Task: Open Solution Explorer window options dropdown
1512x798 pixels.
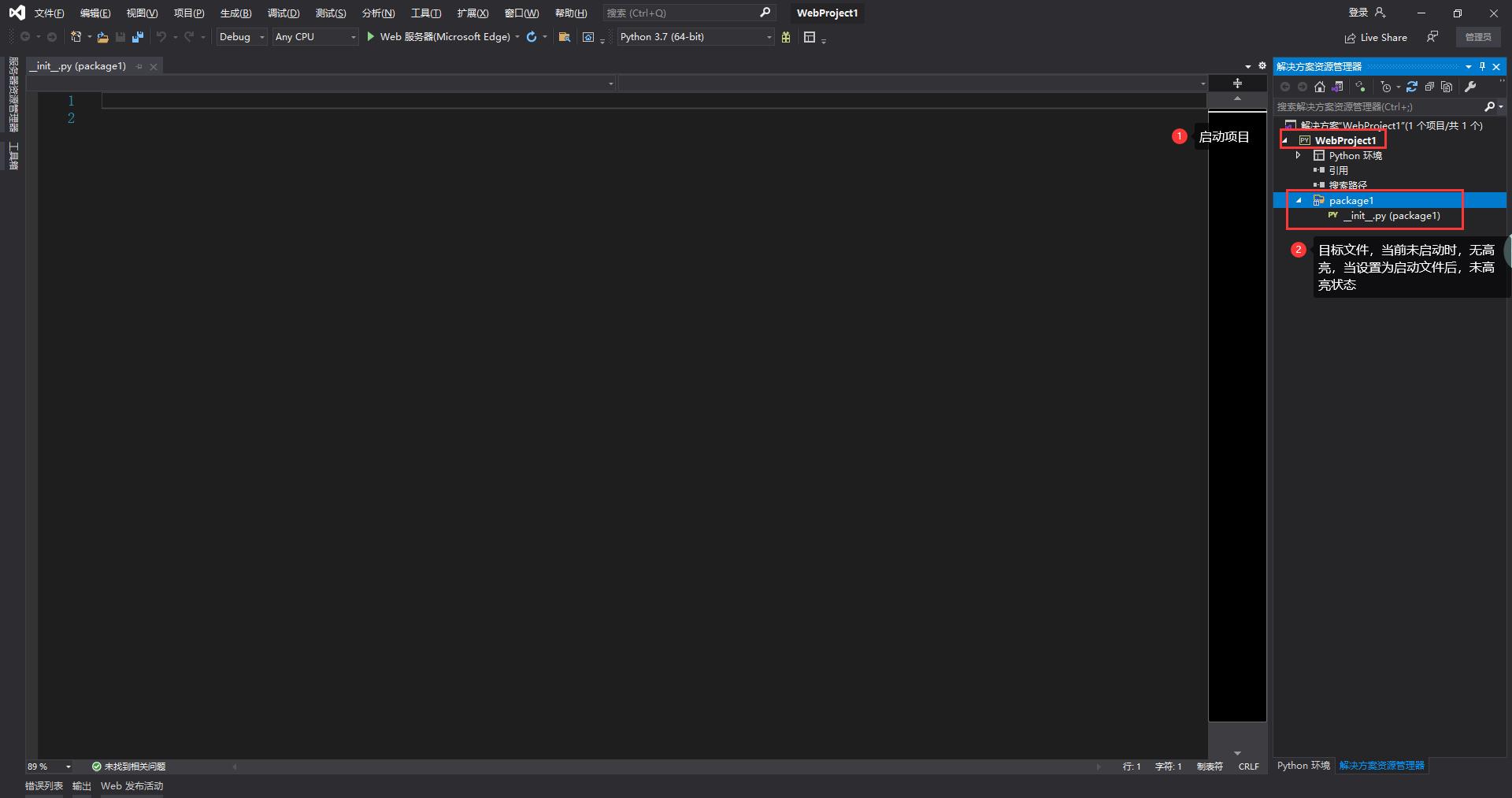Action: [x=1469, y=66]
